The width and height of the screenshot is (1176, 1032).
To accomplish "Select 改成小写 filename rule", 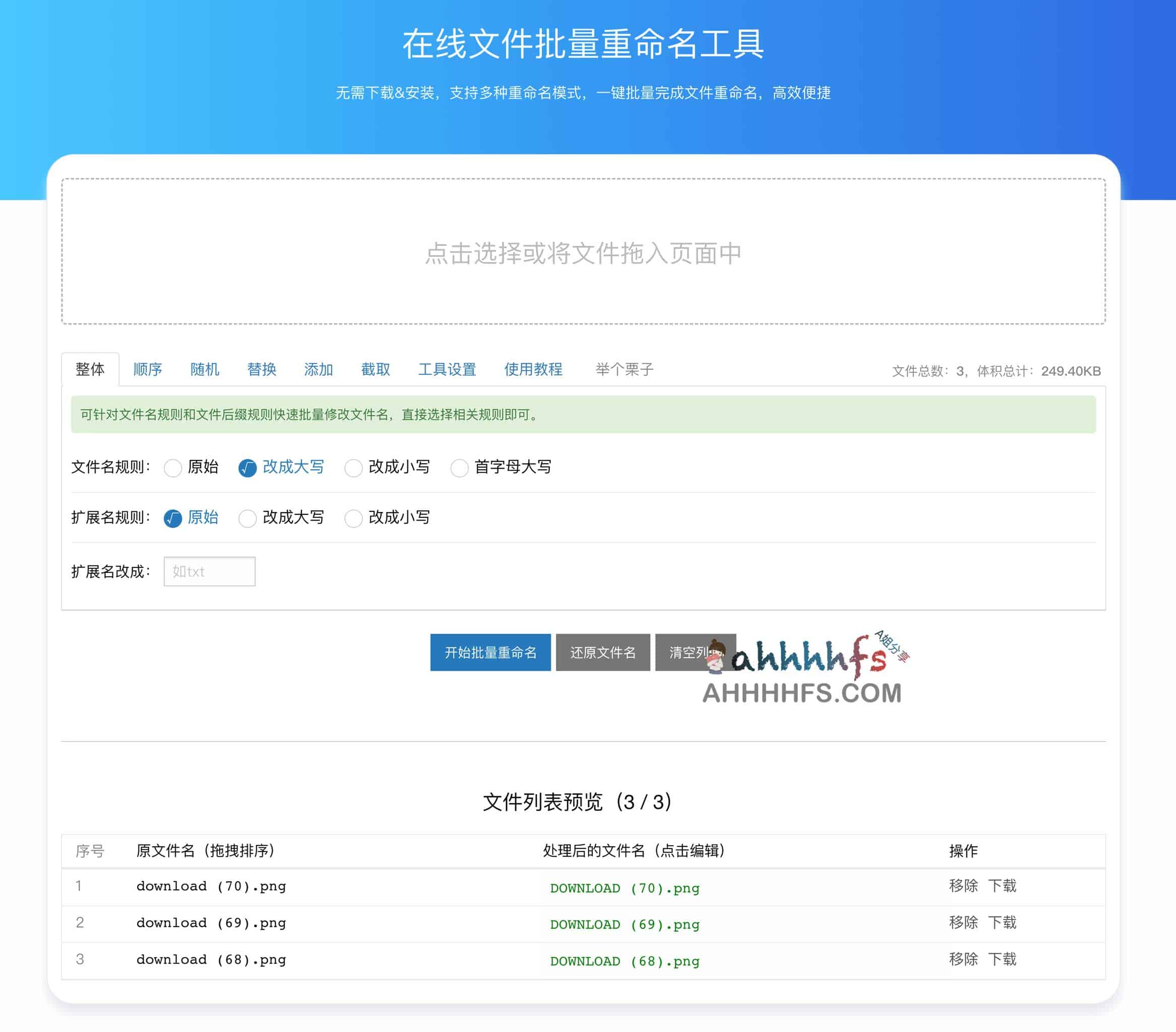I will (353, 468).
